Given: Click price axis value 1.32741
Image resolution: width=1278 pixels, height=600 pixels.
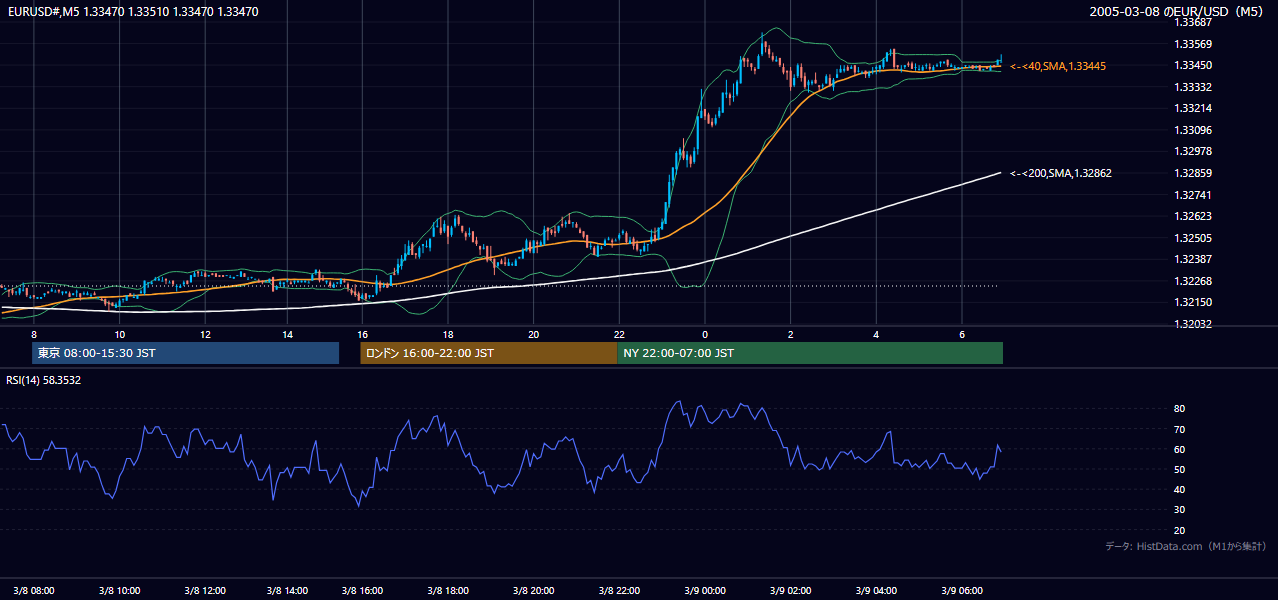Looking at the screenshot, I should (x=1193, y=195).
